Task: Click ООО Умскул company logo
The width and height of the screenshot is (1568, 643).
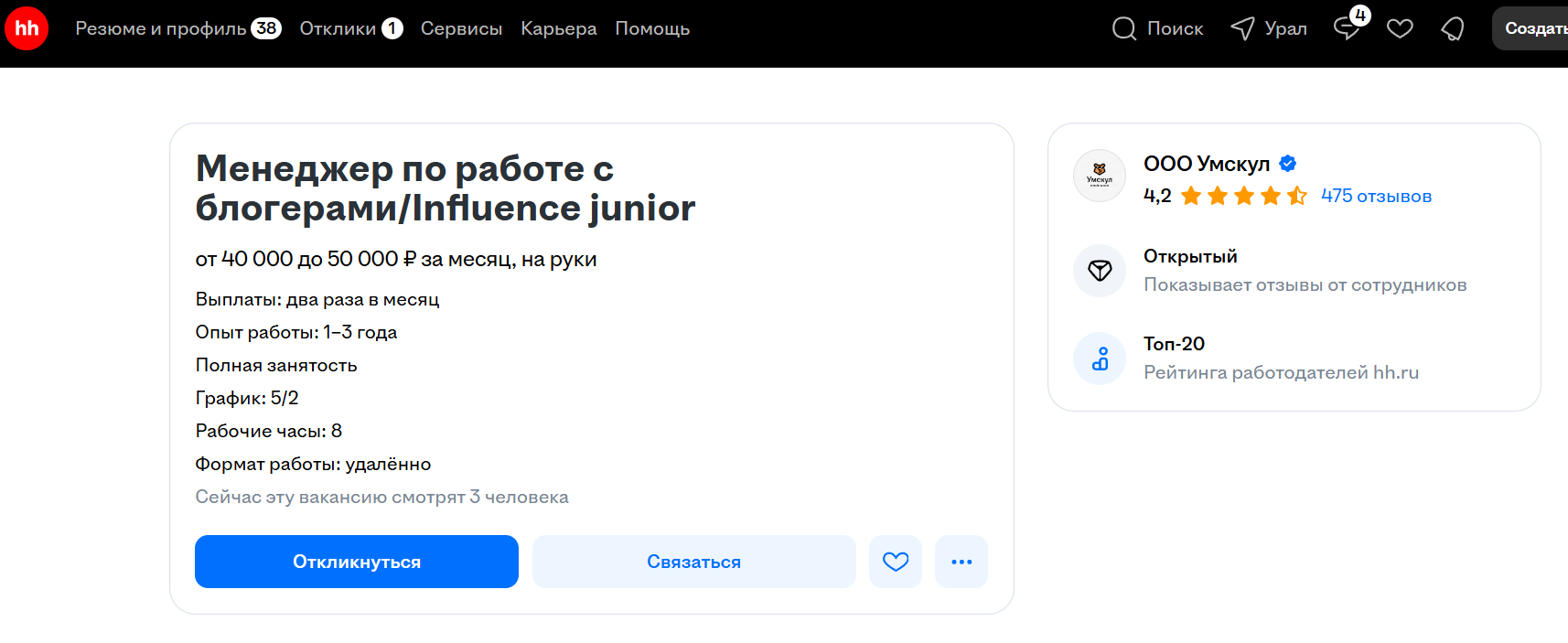Action: tap(1100, 176)
